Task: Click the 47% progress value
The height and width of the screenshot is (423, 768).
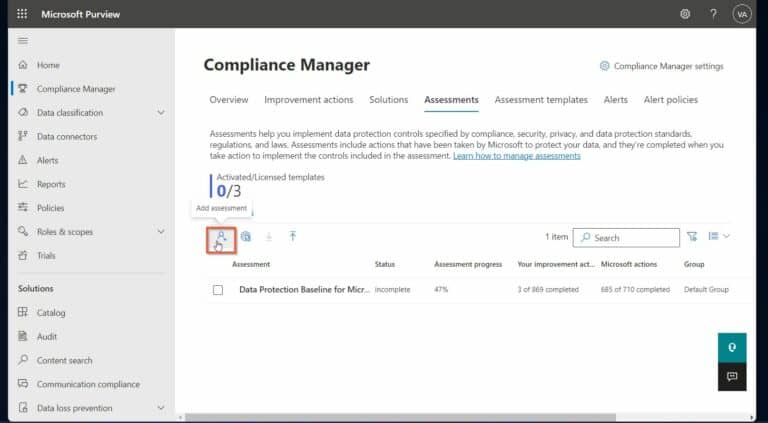Action: (x=441, y=290)
